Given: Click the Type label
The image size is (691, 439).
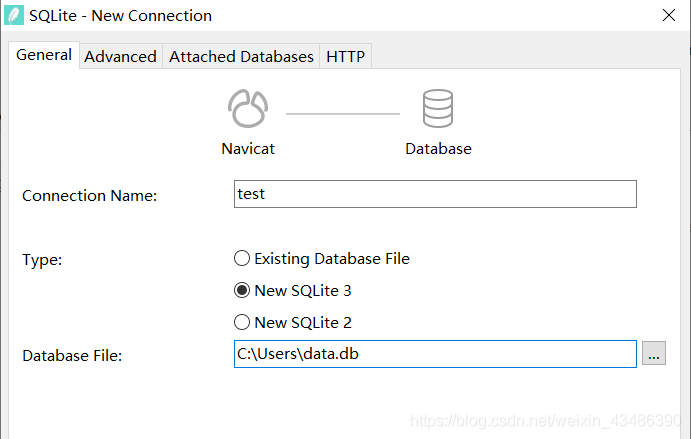Looking at the screenshot, I should click(x=42, y=260).
